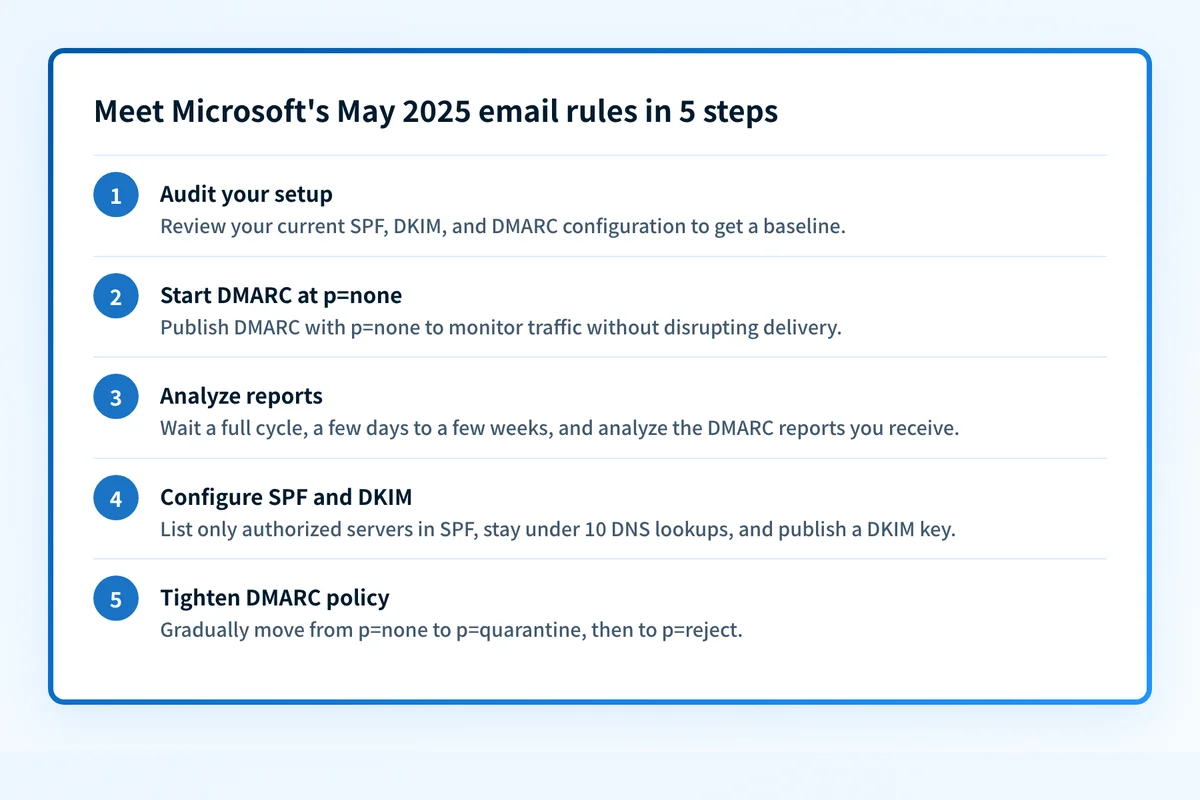The height and width of the screenshot is (800, 1200).
Task: Select the "Audit your setup" title
Action: [x=246, y=194]
